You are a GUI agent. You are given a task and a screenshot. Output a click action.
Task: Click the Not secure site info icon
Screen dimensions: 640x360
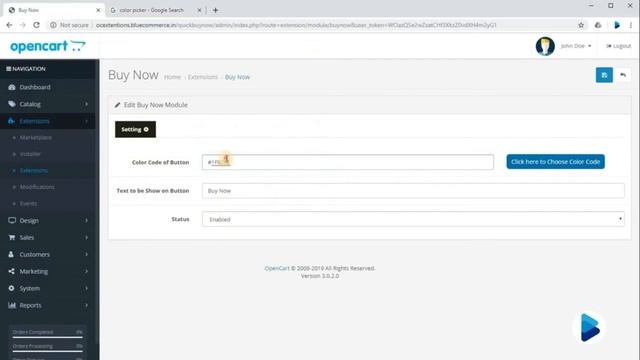point(53,25)
